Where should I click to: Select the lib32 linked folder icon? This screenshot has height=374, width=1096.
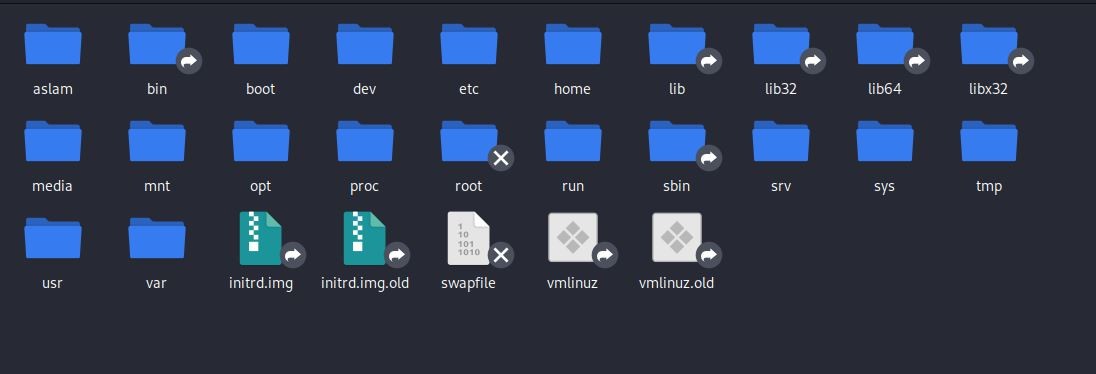(x=781, y=44)
